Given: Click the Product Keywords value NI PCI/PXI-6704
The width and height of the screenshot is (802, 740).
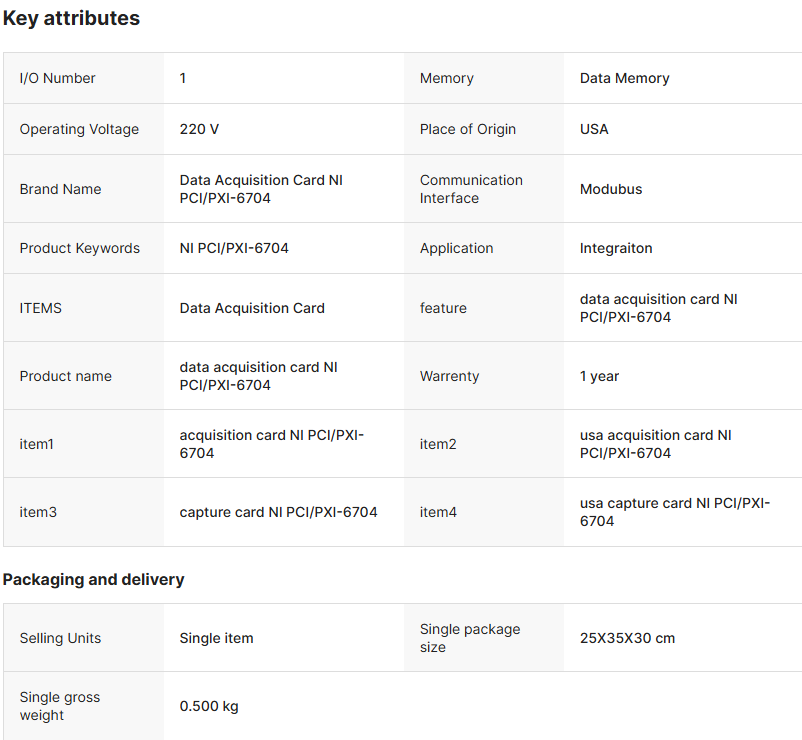Looking at the screenshot, I should (234, 248).
